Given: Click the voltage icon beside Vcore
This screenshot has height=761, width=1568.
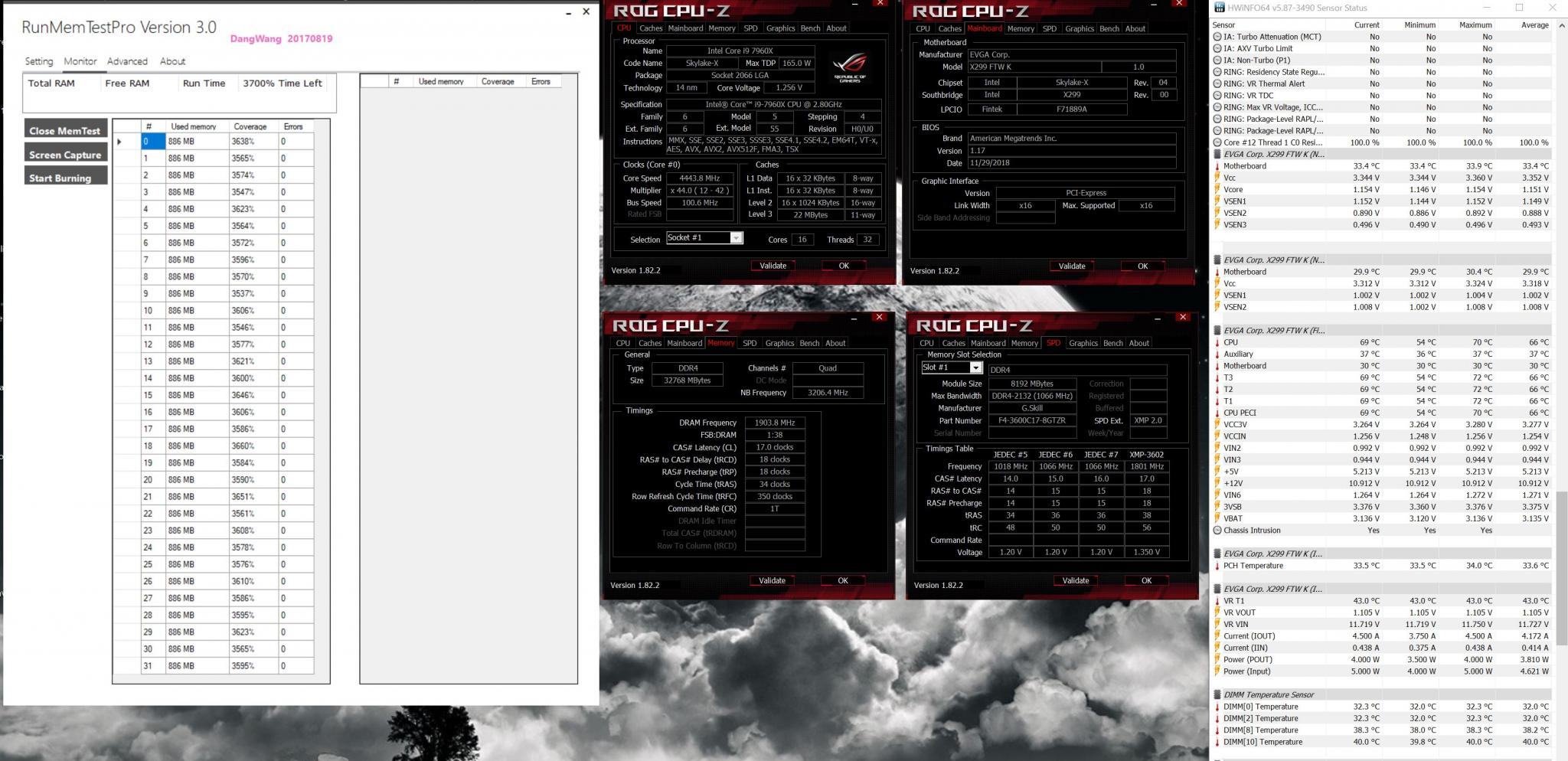Looking at the screenshot, I should 1217,189.
